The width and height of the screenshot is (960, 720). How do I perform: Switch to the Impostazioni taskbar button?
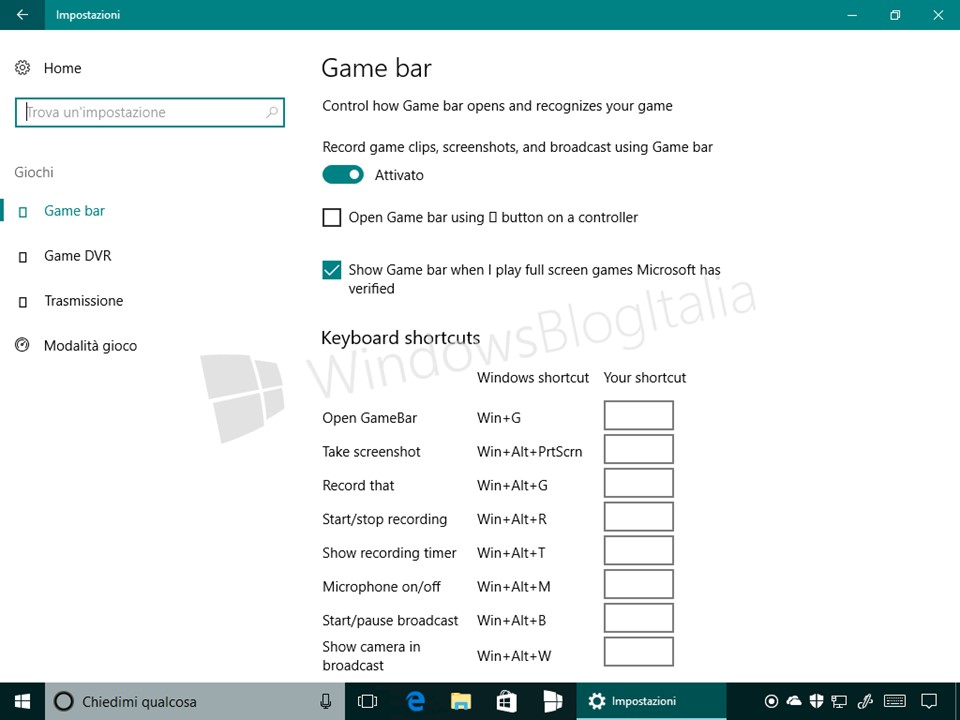click(x=651, y=701)
